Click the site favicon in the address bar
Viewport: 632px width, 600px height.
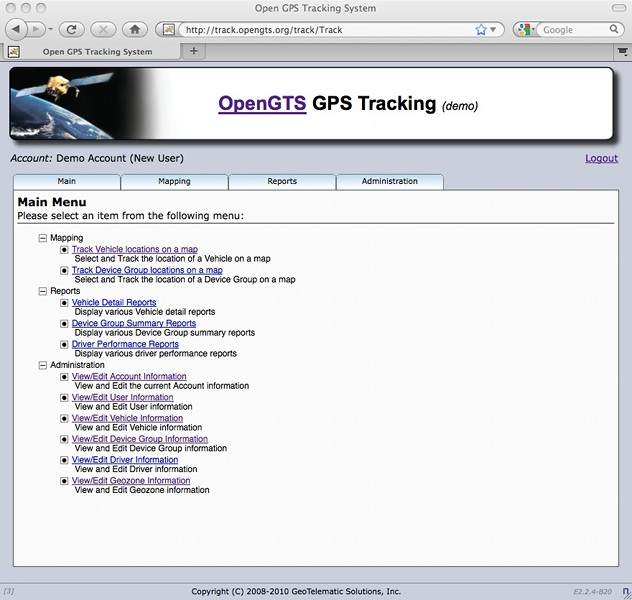[168, 29]
